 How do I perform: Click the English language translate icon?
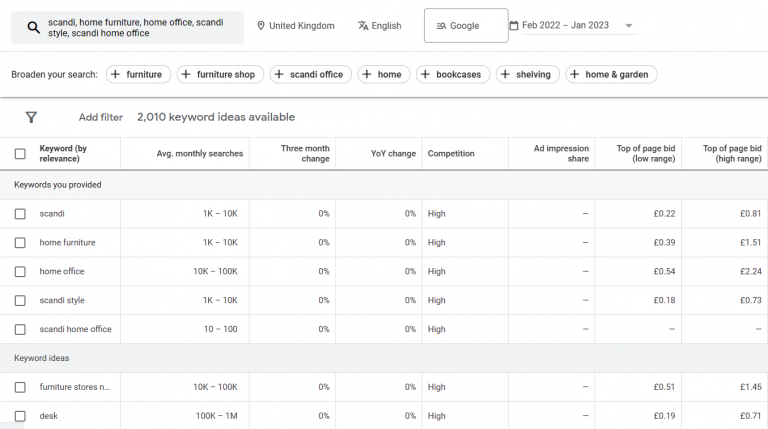point(363,26)
